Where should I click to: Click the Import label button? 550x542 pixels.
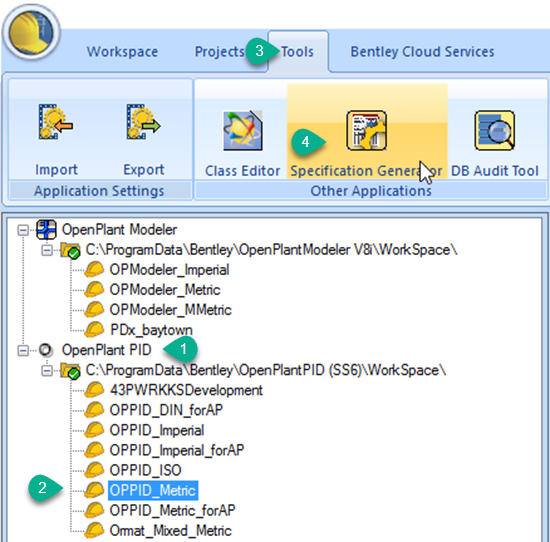tap(56, 170)
